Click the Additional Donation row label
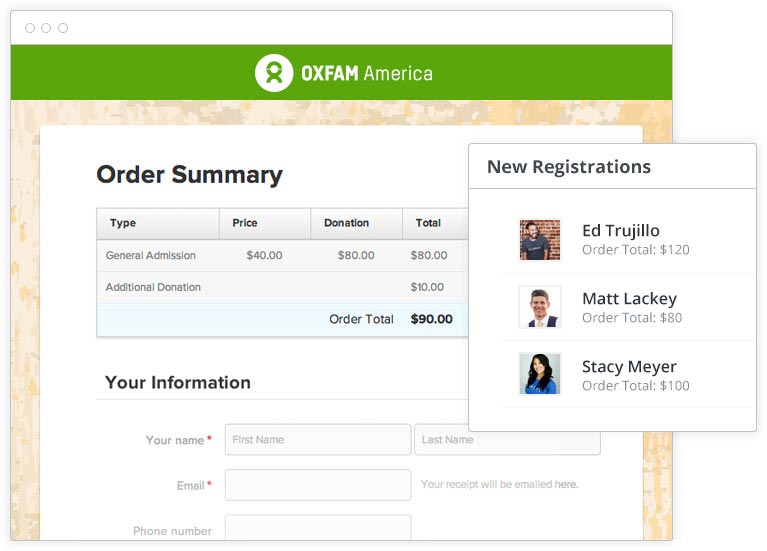Image resolution: width=767 pixels, height=551 pixels. (153, 287)
